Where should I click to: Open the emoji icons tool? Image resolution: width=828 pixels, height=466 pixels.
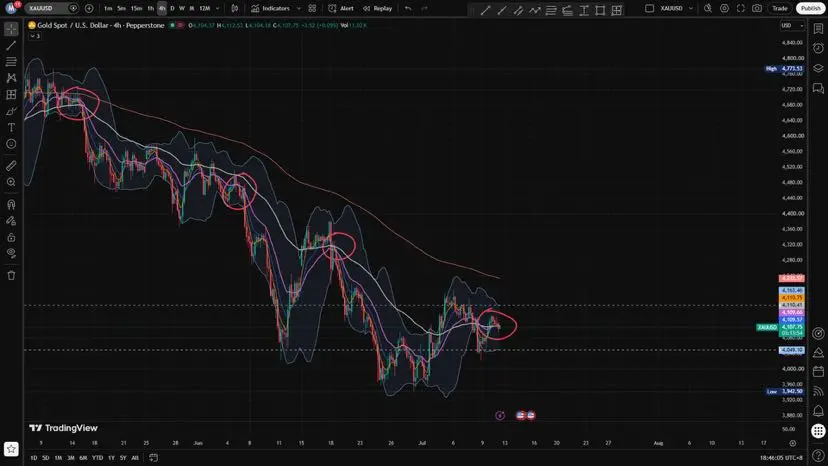click(11, 144)
